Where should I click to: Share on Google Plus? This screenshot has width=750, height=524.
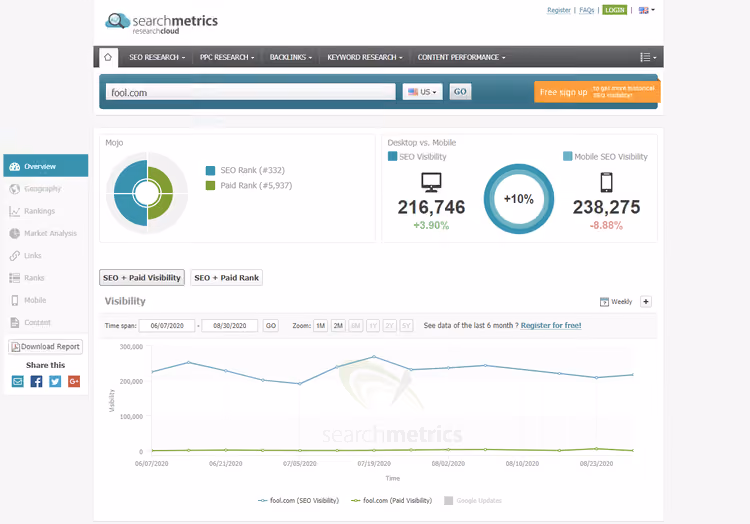tap(74, 382)
